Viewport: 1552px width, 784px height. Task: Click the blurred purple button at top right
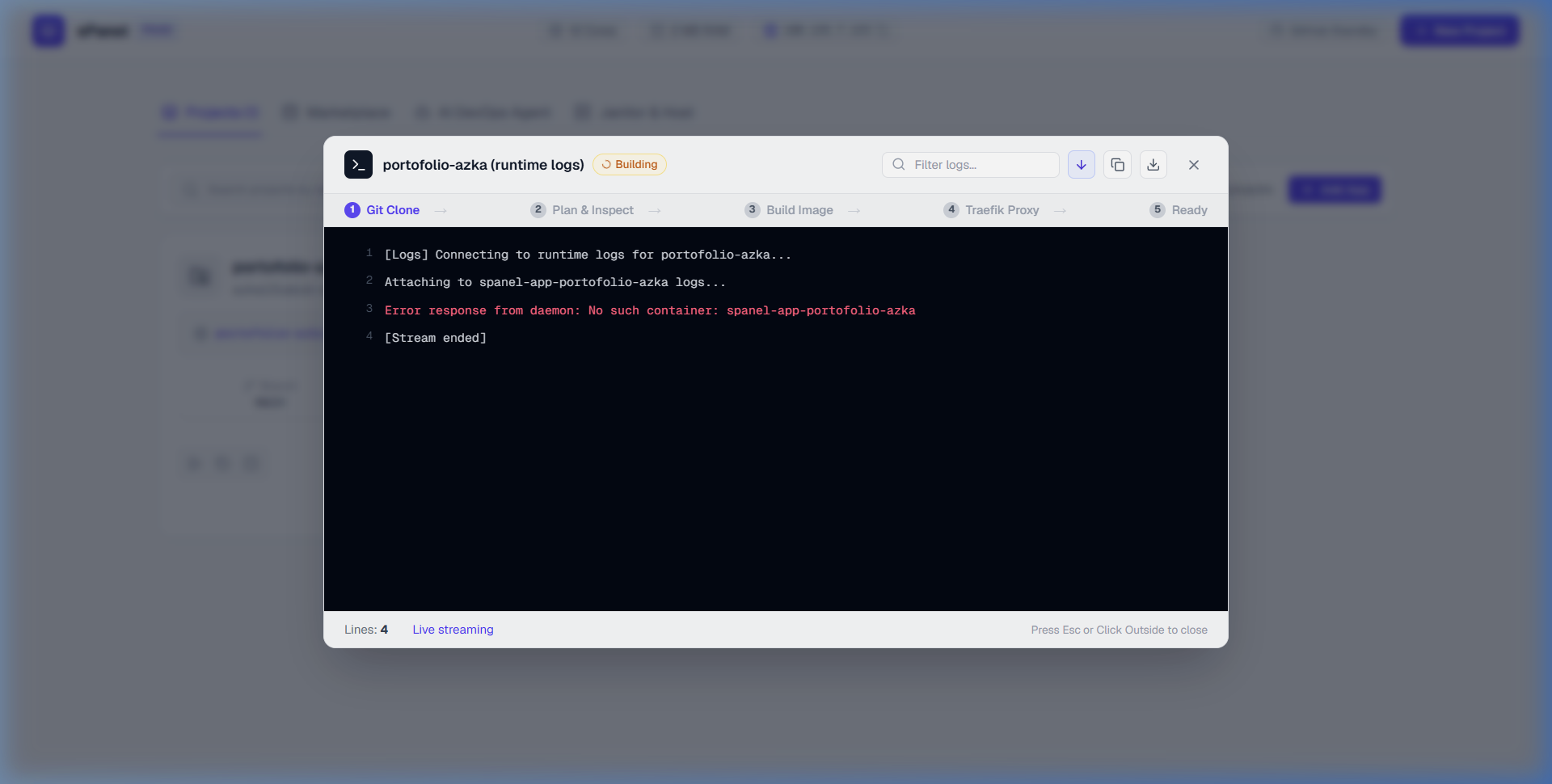coord(1460,31)
